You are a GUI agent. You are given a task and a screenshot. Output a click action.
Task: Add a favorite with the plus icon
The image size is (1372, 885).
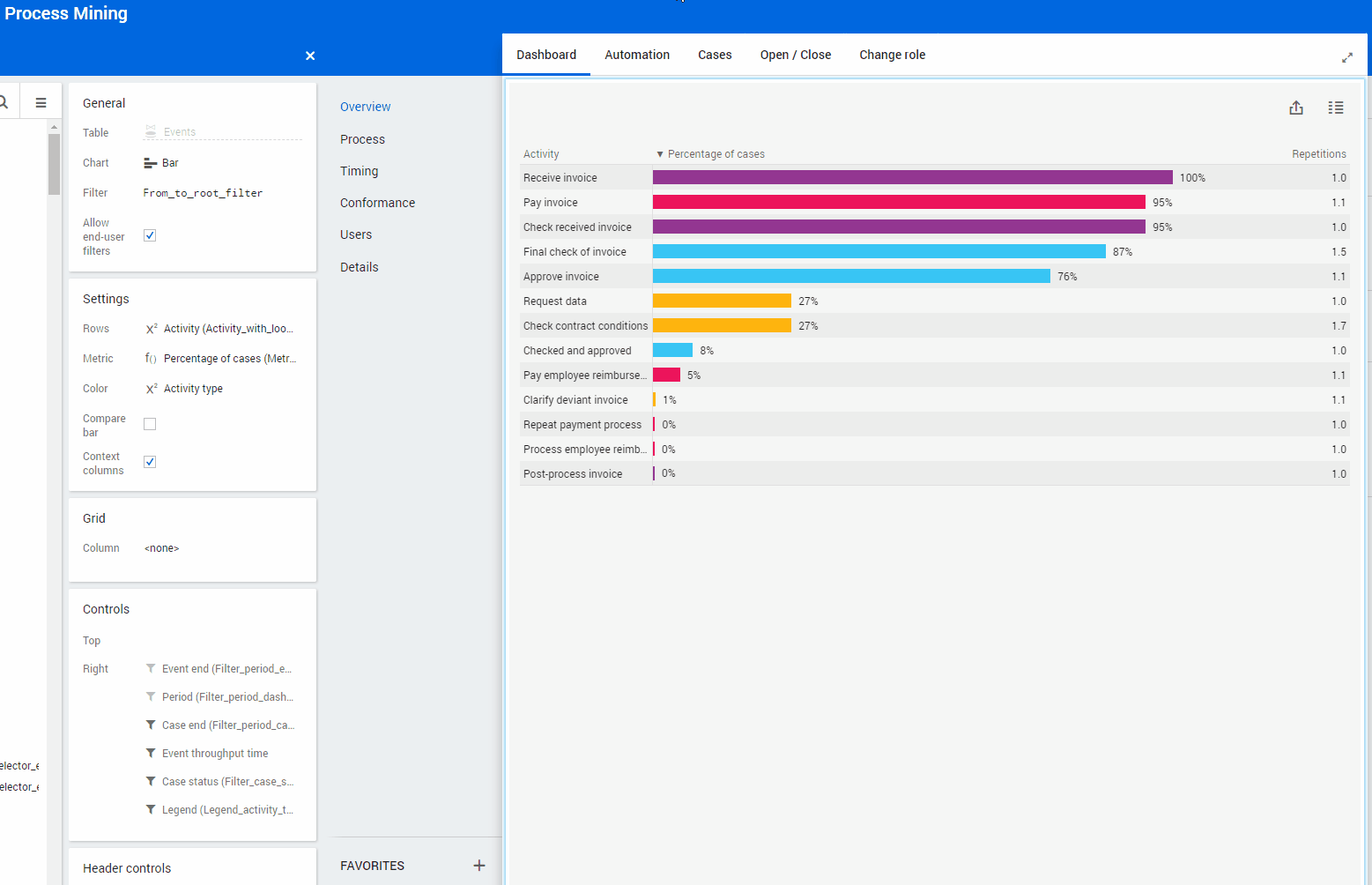click(478, 866)
